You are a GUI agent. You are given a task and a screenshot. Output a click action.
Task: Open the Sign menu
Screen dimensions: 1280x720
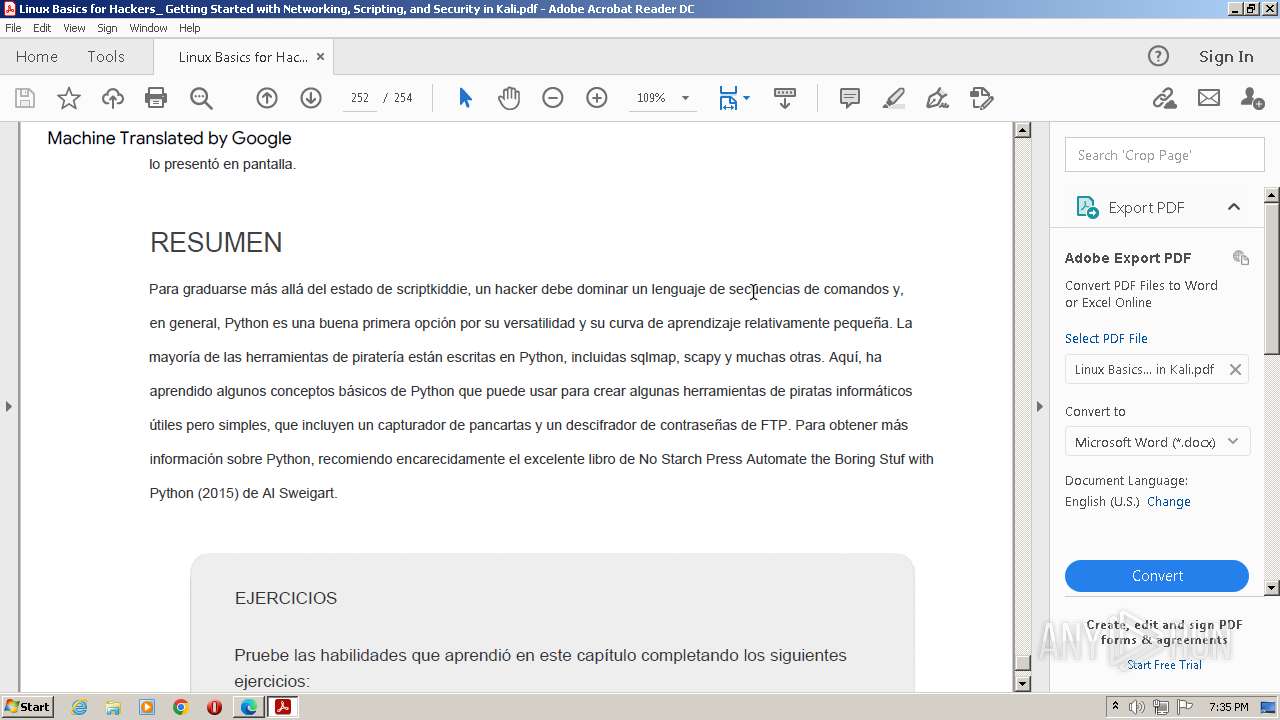click(107, 28)
